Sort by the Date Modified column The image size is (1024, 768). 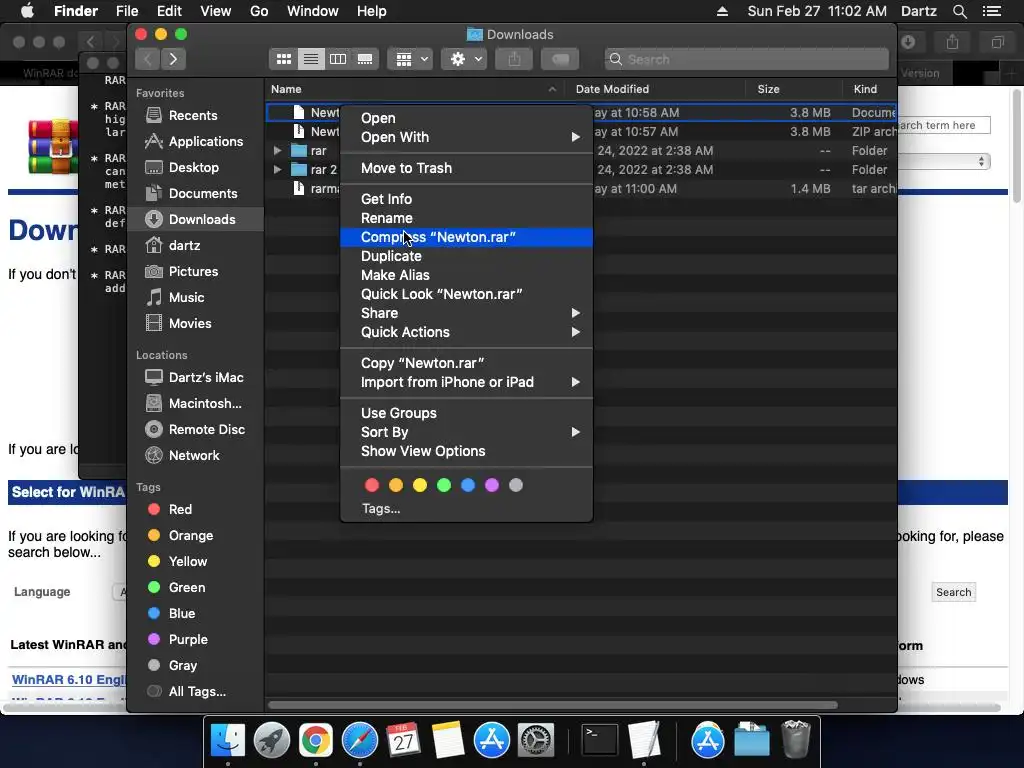pos(655,89)
